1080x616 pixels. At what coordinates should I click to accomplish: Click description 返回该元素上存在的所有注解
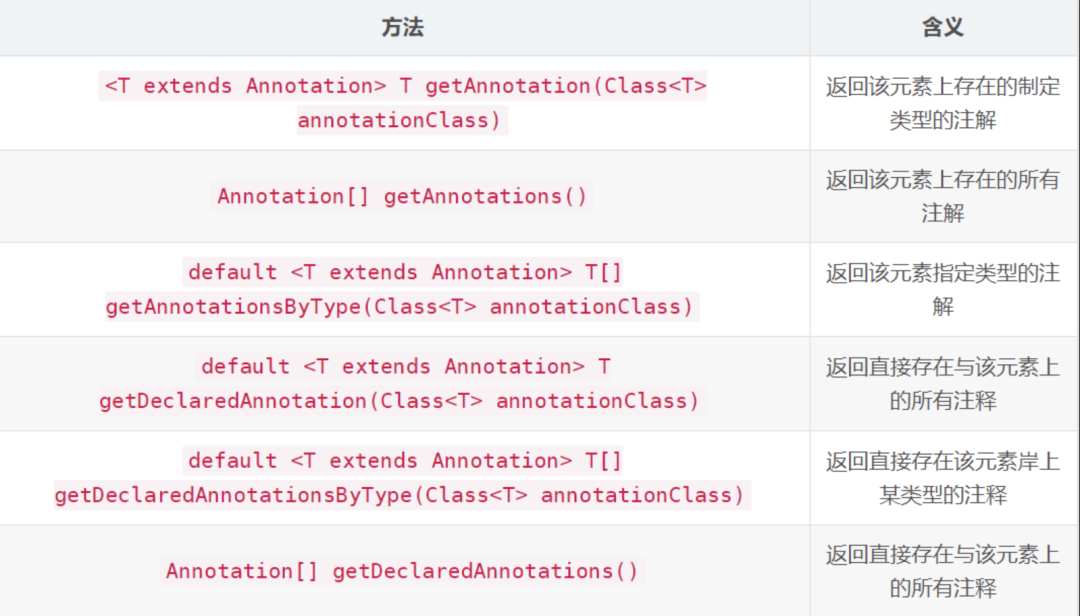coord(942,196)
